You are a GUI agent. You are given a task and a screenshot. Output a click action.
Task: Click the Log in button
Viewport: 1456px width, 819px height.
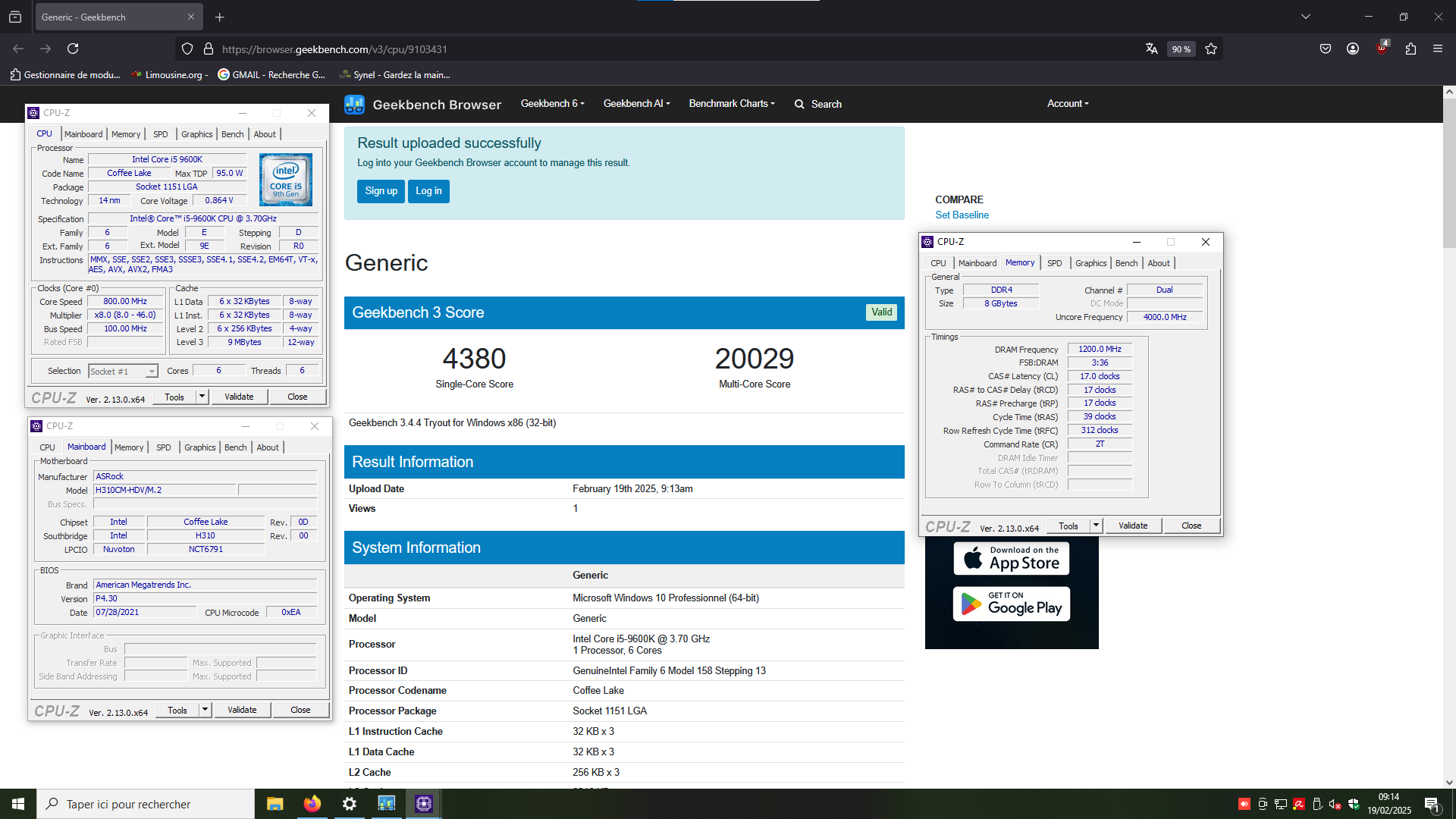pos(428,191)
